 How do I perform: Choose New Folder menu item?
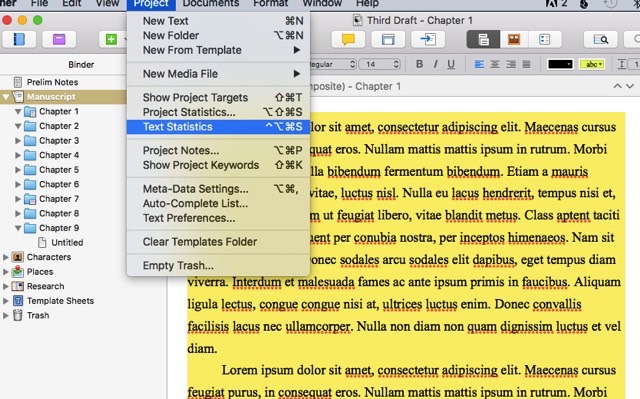click(218, 35)
